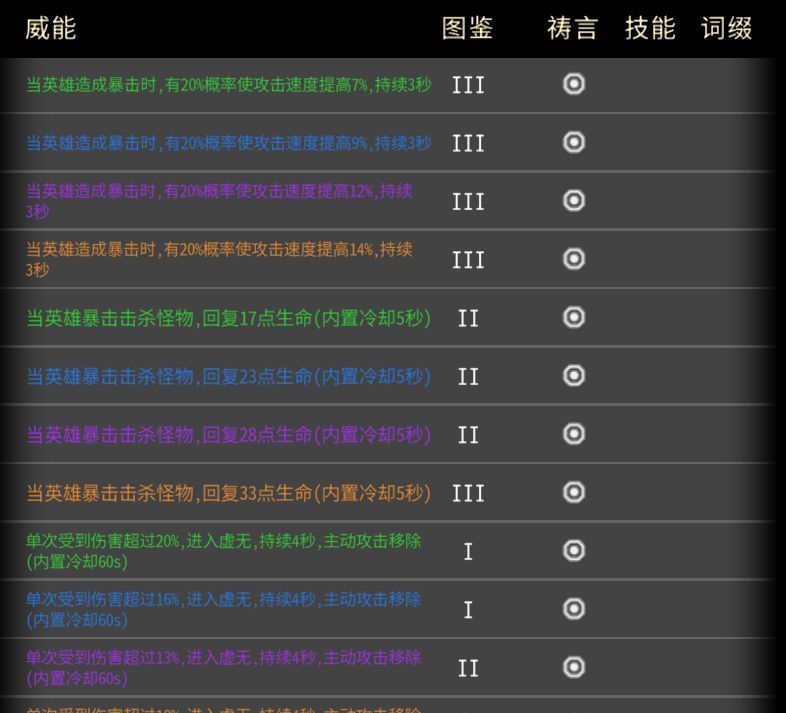Tap 祷言 circle in 回复23点生命 row

(x=574, y=376)
